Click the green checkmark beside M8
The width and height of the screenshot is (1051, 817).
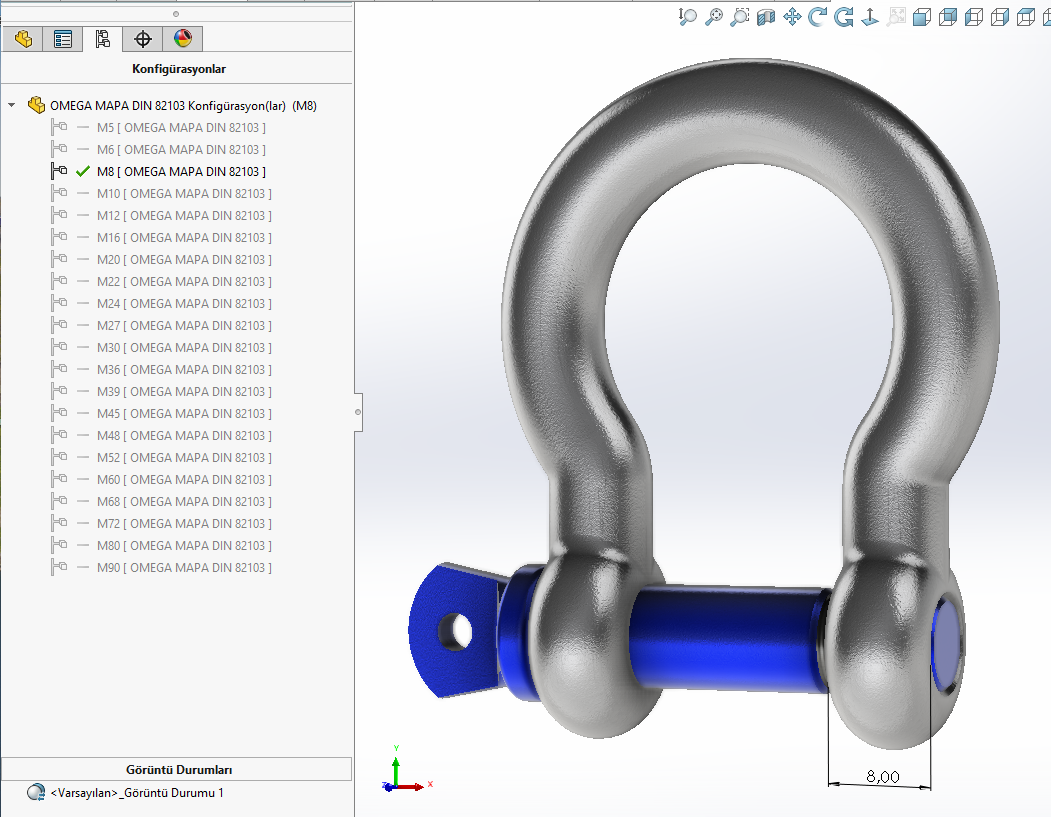click(x=82, y=172)
